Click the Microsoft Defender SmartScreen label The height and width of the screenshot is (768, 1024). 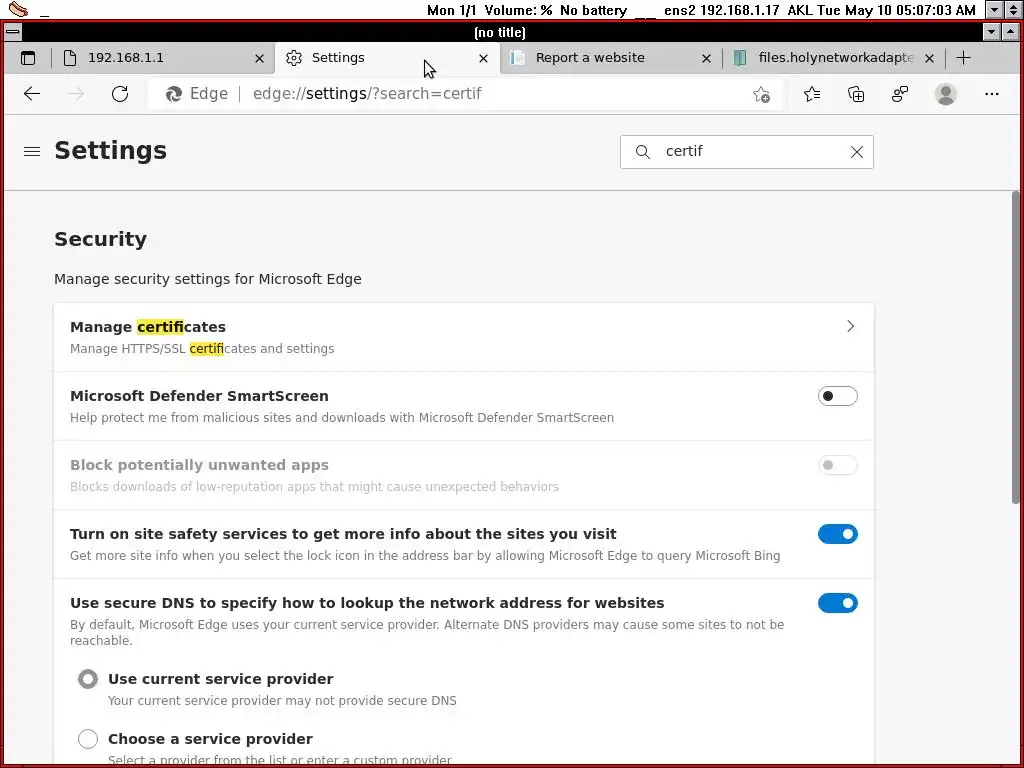199,396
